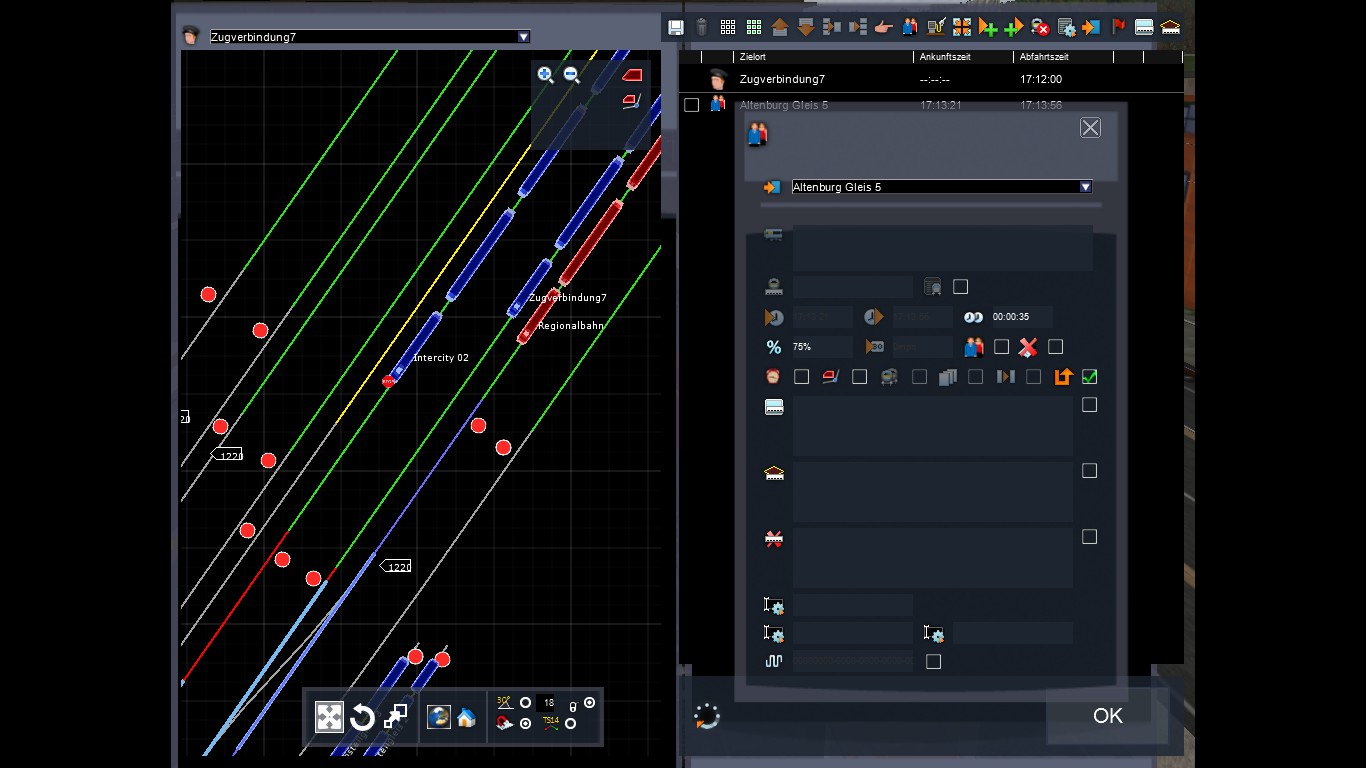Viewport: 1366px width, 768px height.
Task: Click the pointing hand toolbar icon
Action: pyautogui.click(x=883, y=27)
